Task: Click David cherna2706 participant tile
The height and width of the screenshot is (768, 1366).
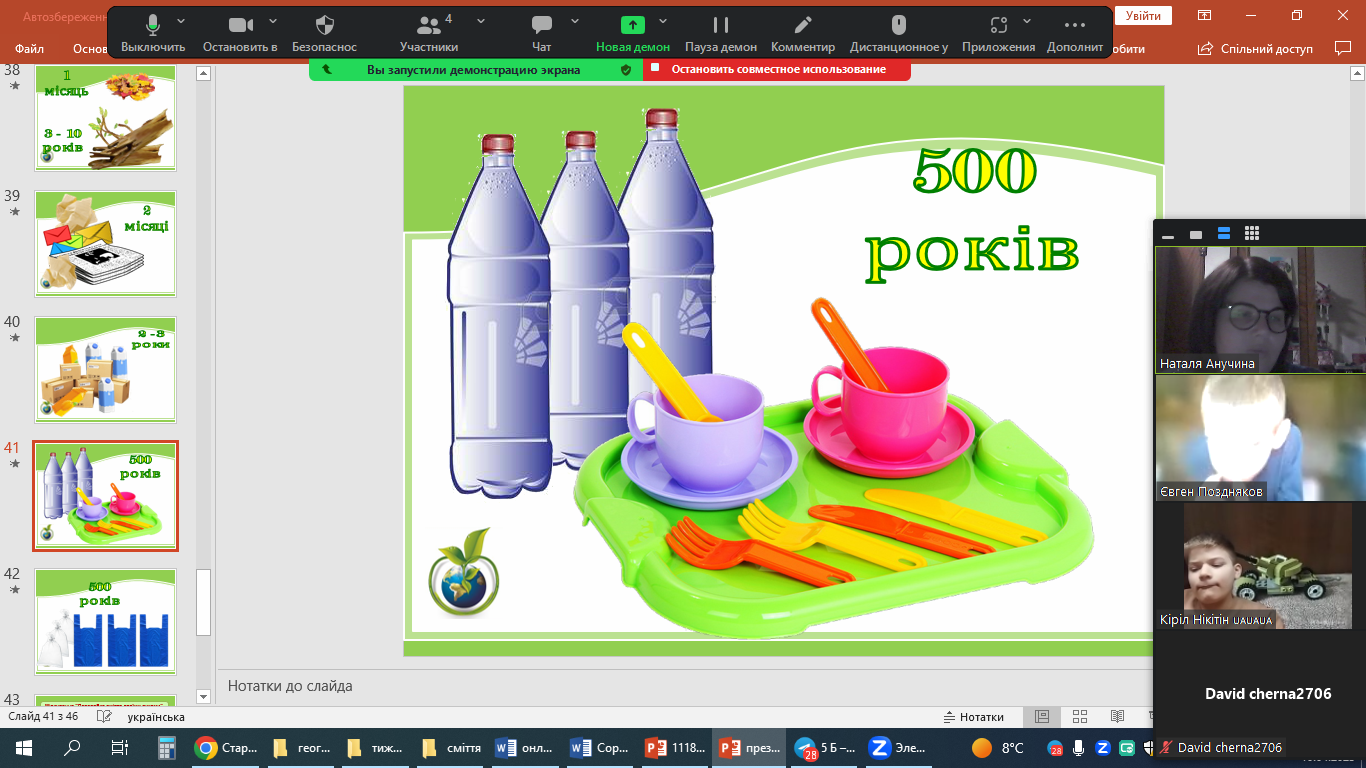Action: [1260, 693]
